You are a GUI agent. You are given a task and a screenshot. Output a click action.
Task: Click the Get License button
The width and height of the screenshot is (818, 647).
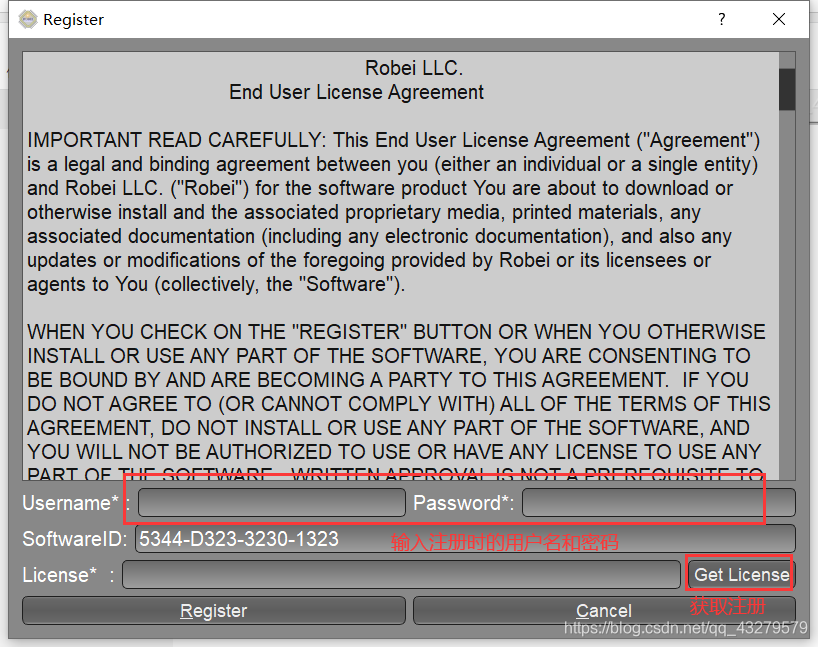coord(741,574)
